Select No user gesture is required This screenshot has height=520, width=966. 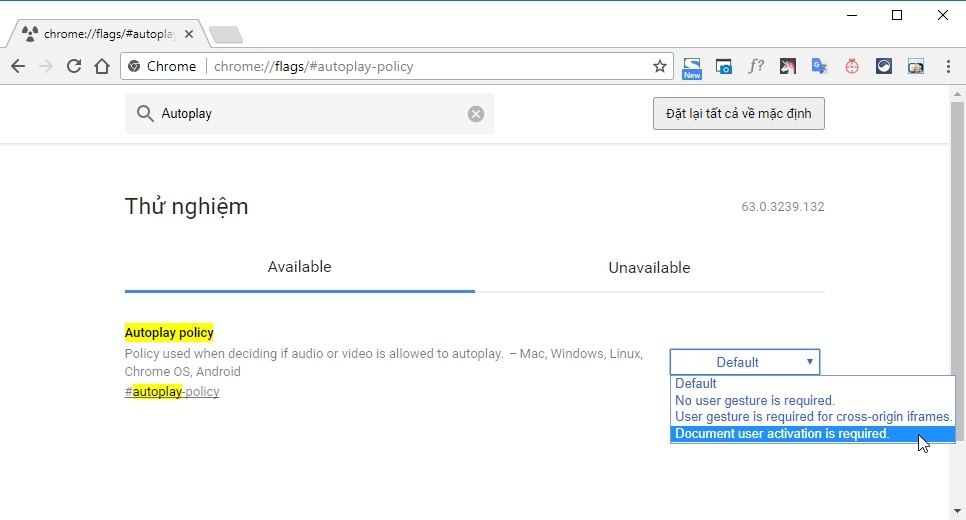[x=813, y=400]
